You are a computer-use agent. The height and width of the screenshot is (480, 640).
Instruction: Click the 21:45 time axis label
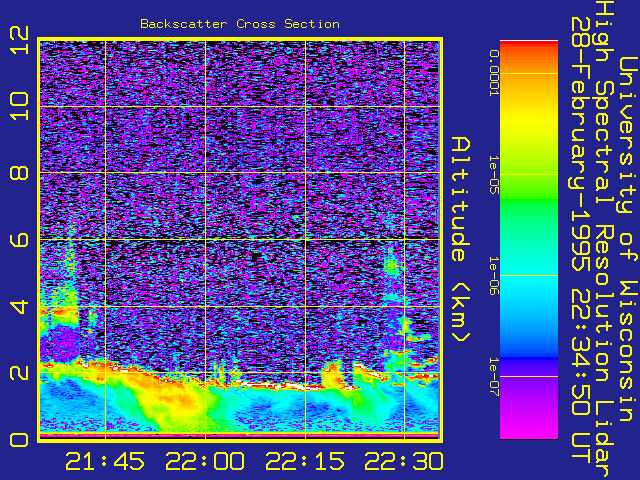tap(105, 461)
